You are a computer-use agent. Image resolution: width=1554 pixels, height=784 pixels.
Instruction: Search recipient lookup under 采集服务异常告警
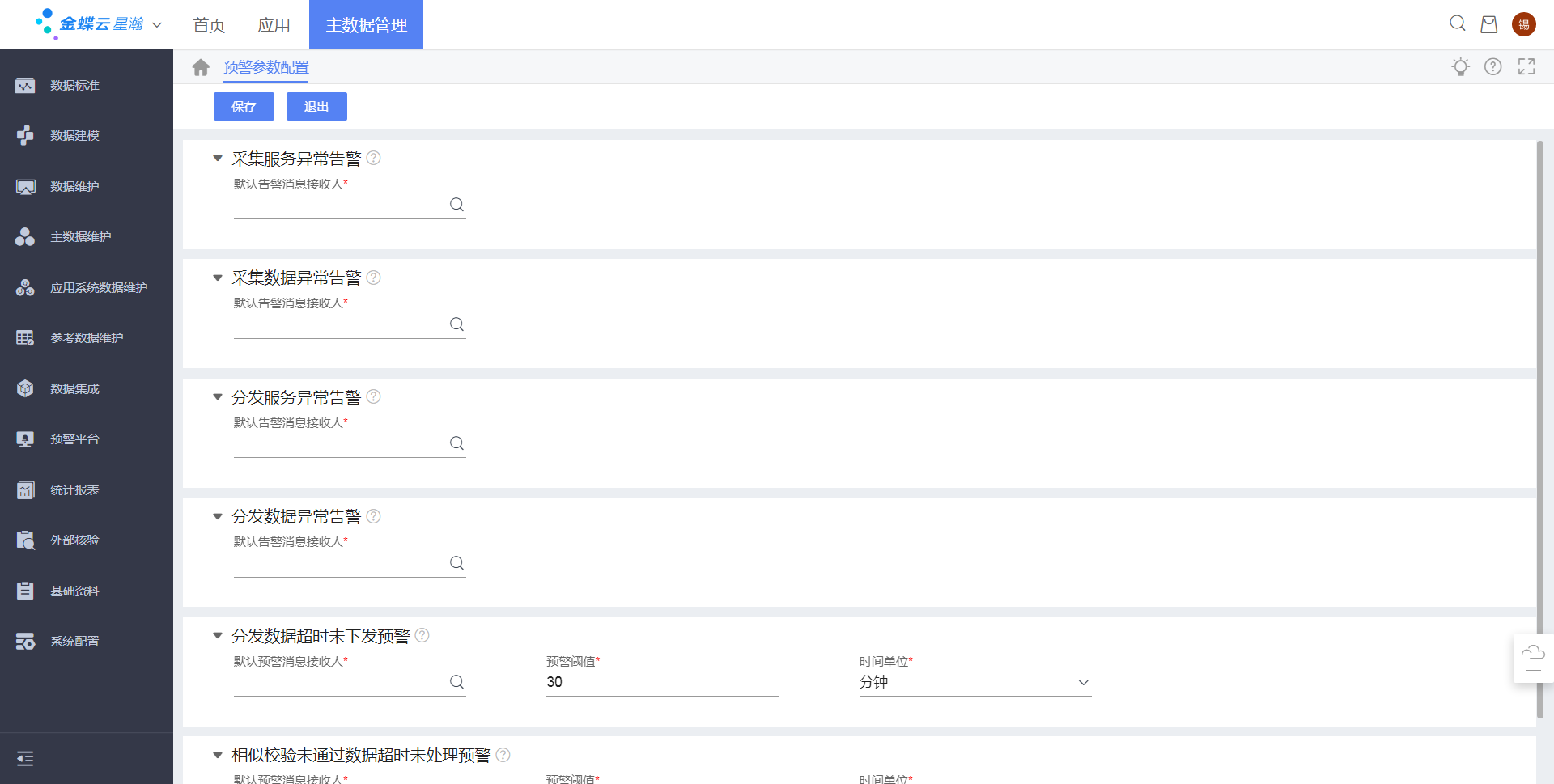[x=456, y=205]
